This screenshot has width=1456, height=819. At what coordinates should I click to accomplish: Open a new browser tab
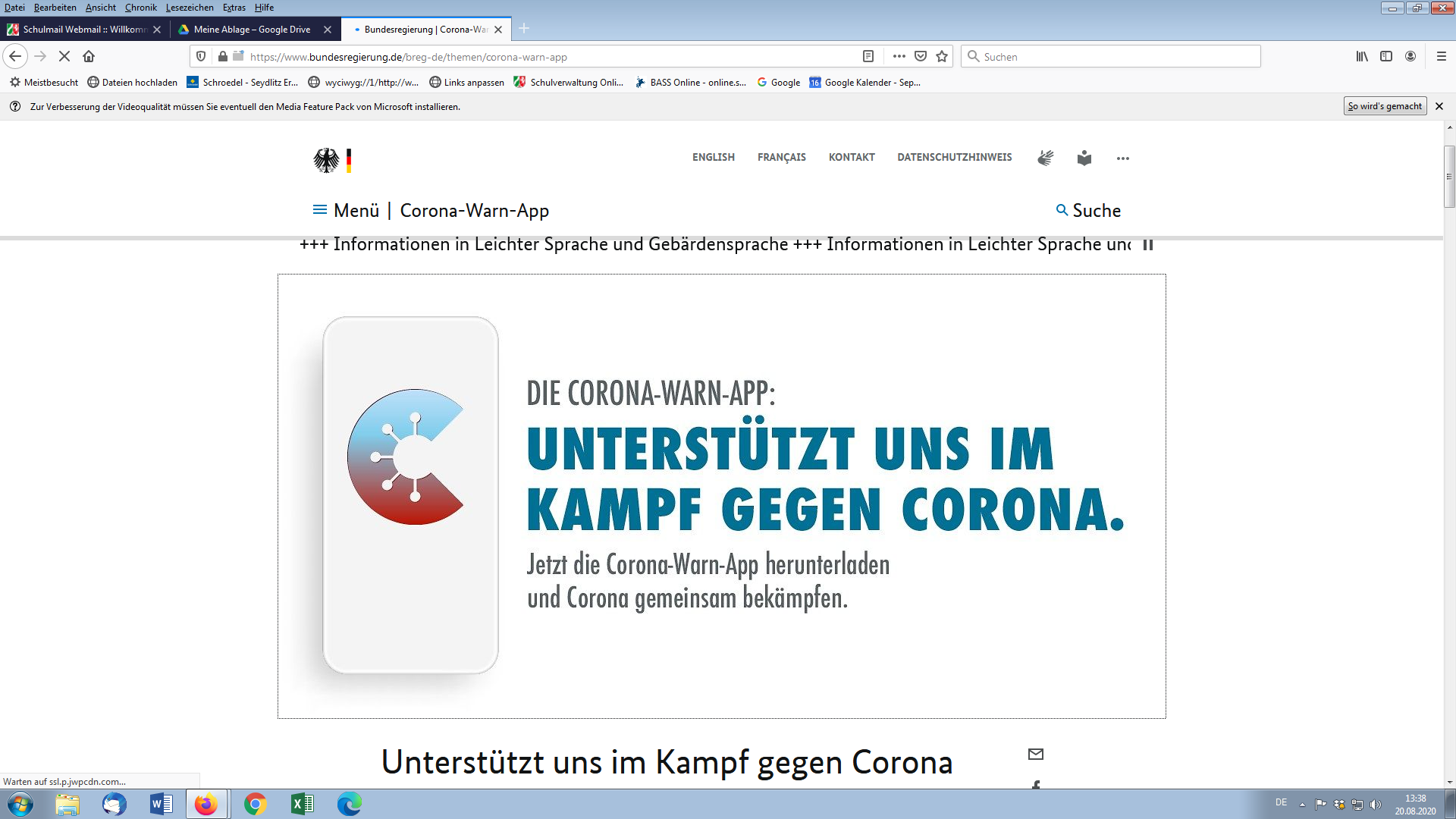coord(524,29)
